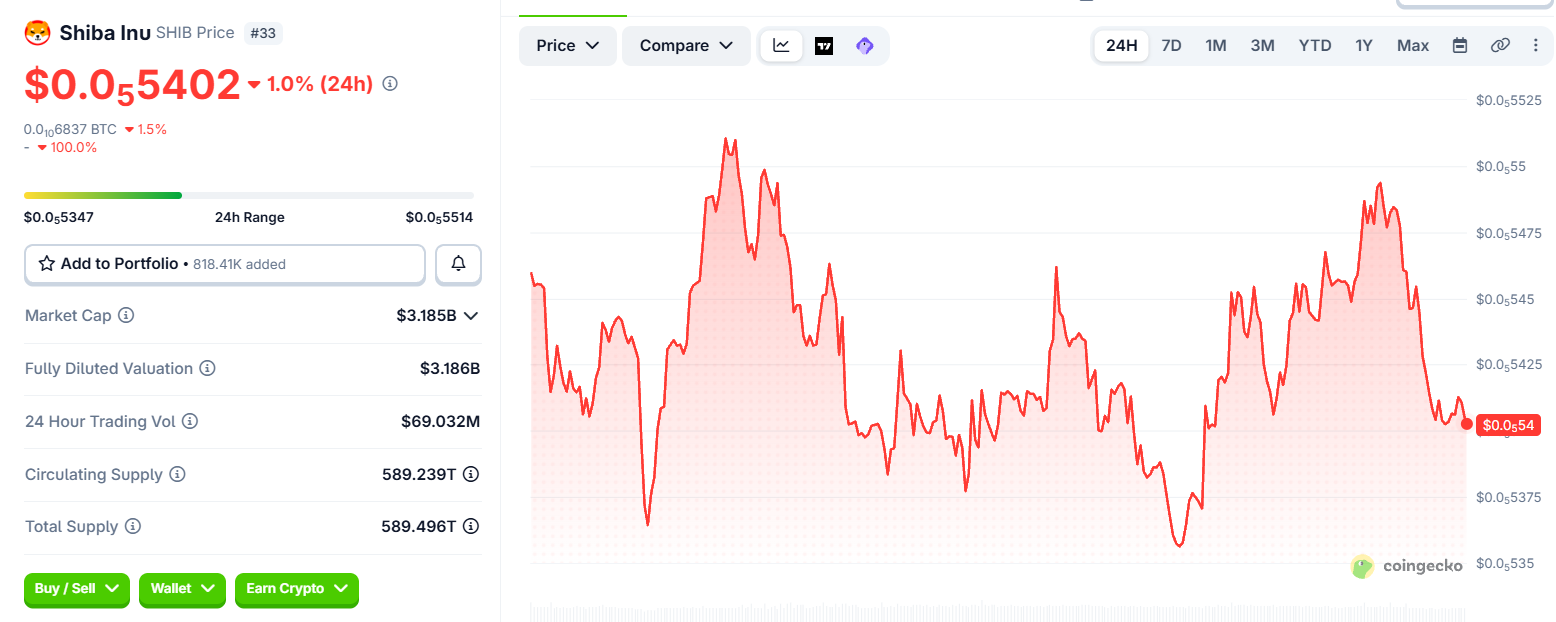Click the red $0.0₅54 current price tag on the chart
Image resolution: width=1556 pixels, height=622 pixels.
click(1508, 425)
